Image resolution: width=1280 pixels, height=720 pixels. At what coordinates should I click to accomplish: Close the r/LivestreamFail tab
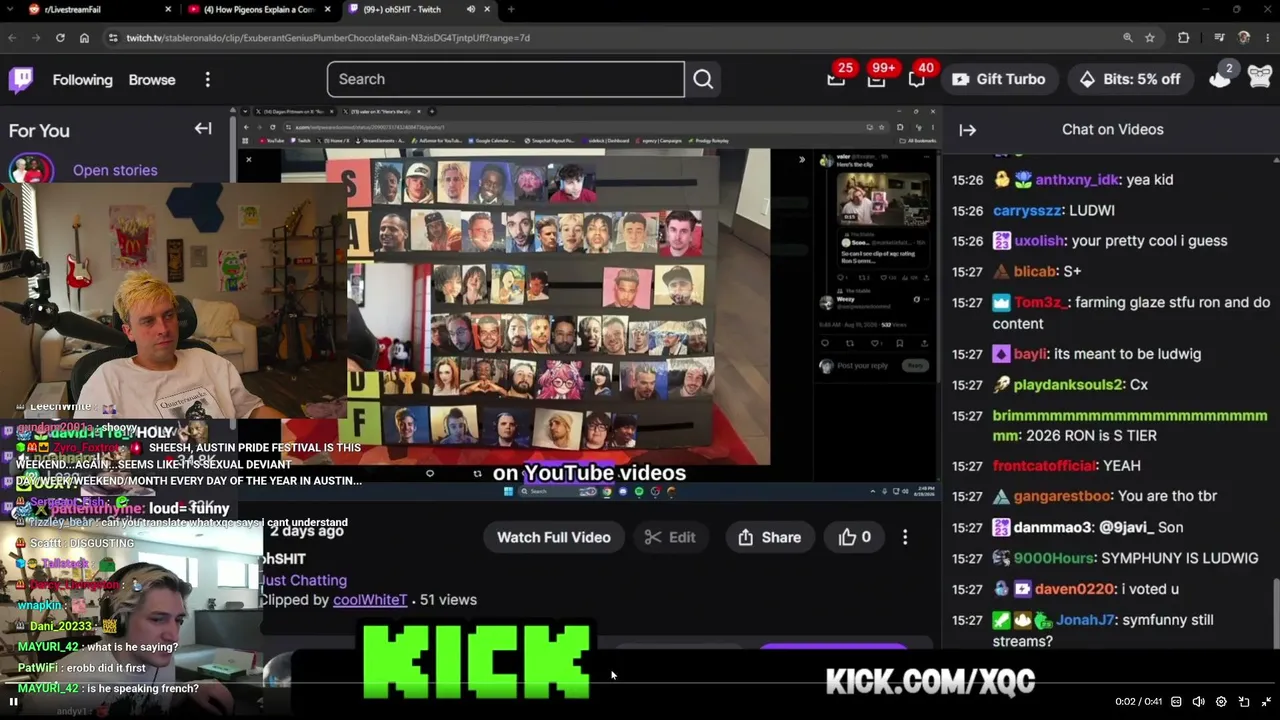tap(167, 10)
